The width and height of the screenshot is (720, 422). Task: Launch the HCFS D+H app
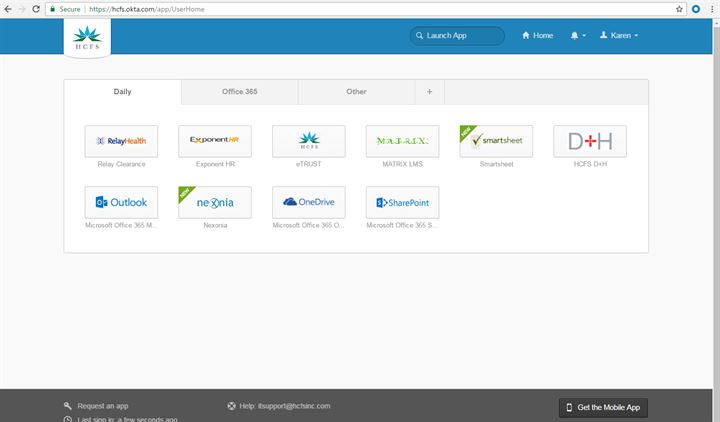click(x=589, y=141)
